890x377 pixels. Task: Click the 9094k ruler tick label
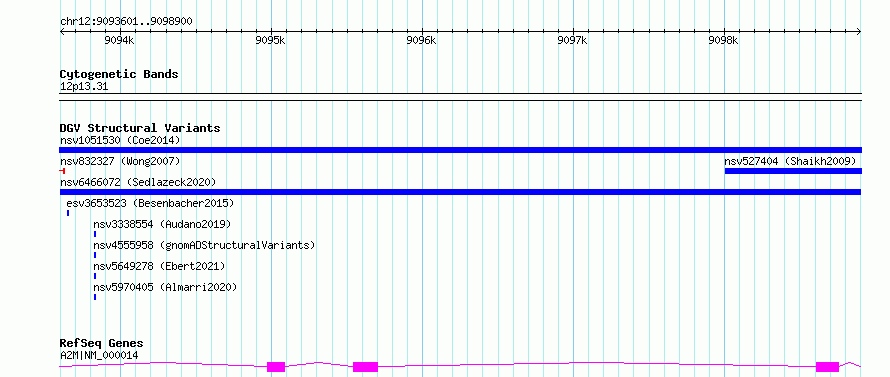tap(120, 40)
